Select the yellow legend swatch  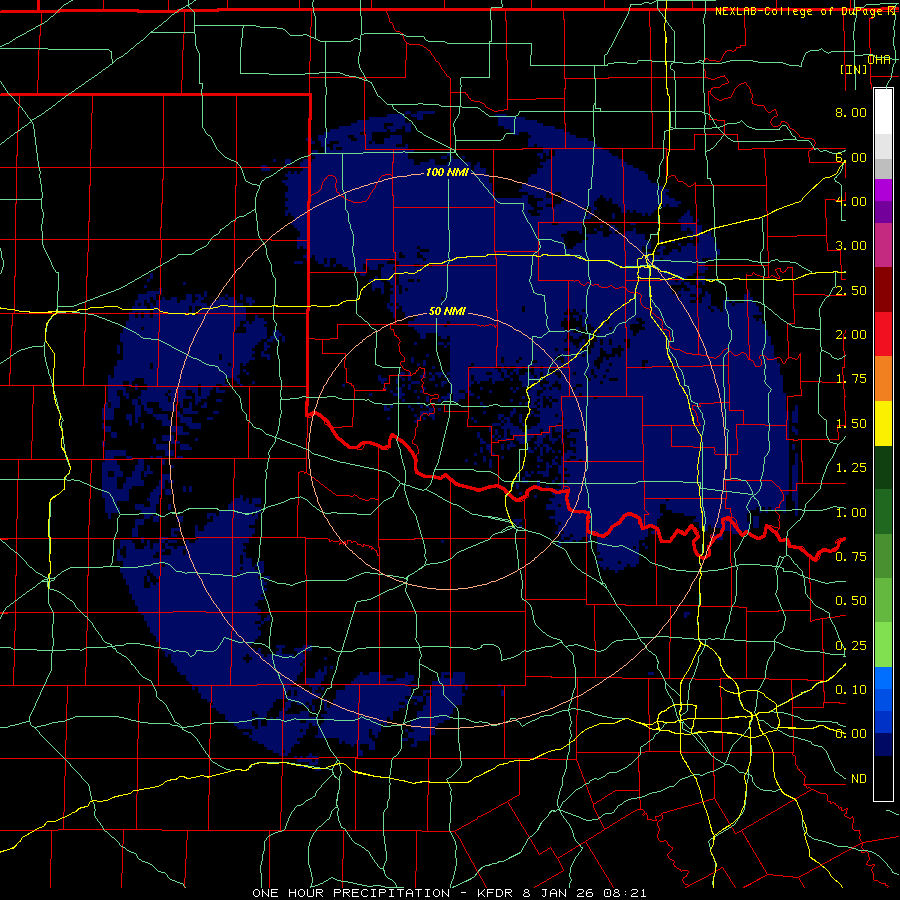[x=883, y=423]
